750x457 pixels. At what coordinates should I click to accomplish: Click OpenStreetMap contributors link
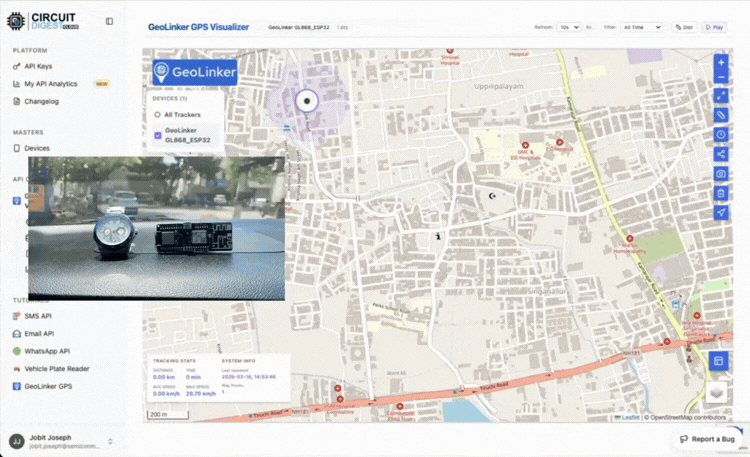(x=687, y=417)
